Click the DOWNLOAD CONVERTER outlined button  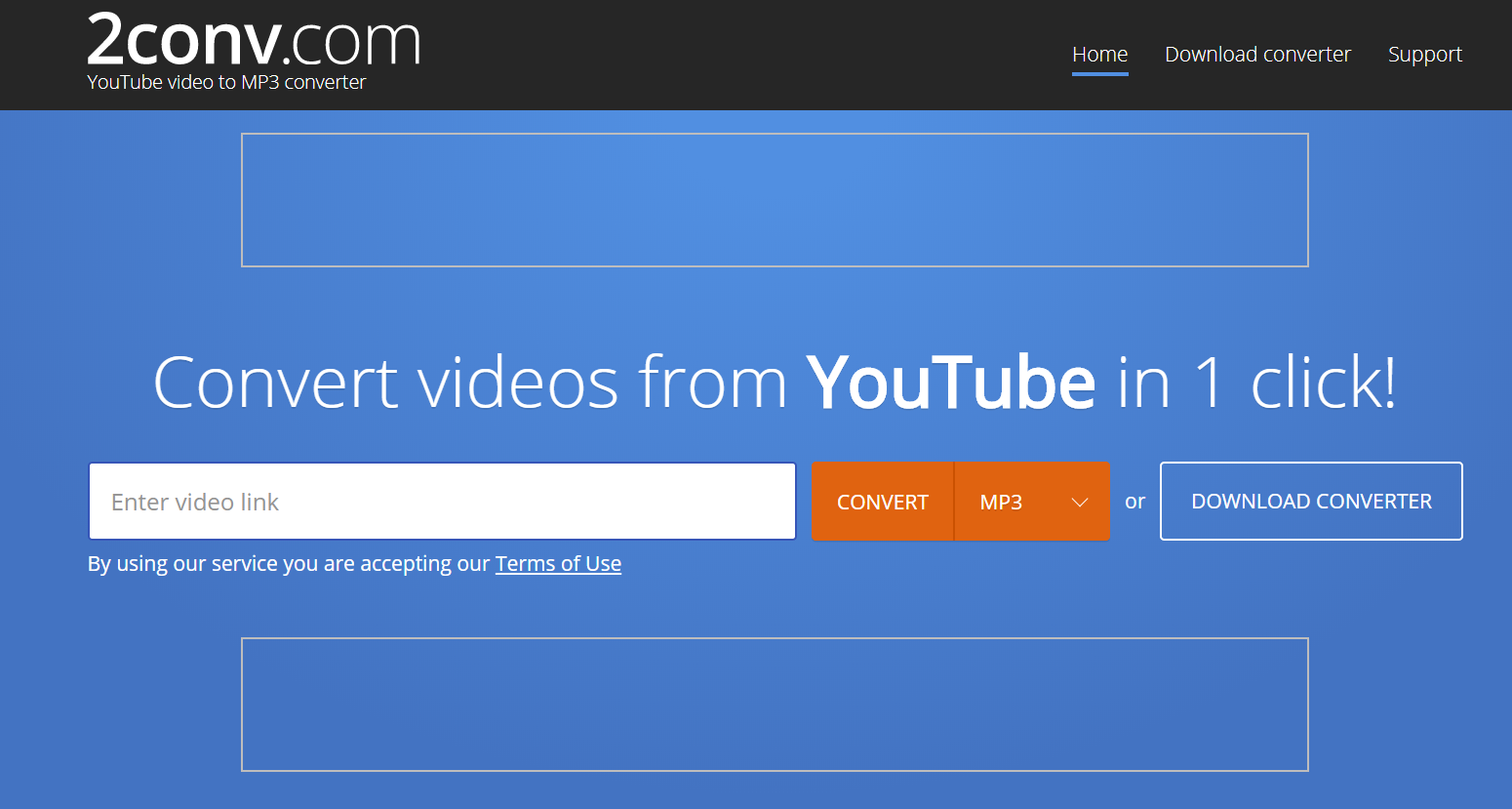click(1311, 502)
